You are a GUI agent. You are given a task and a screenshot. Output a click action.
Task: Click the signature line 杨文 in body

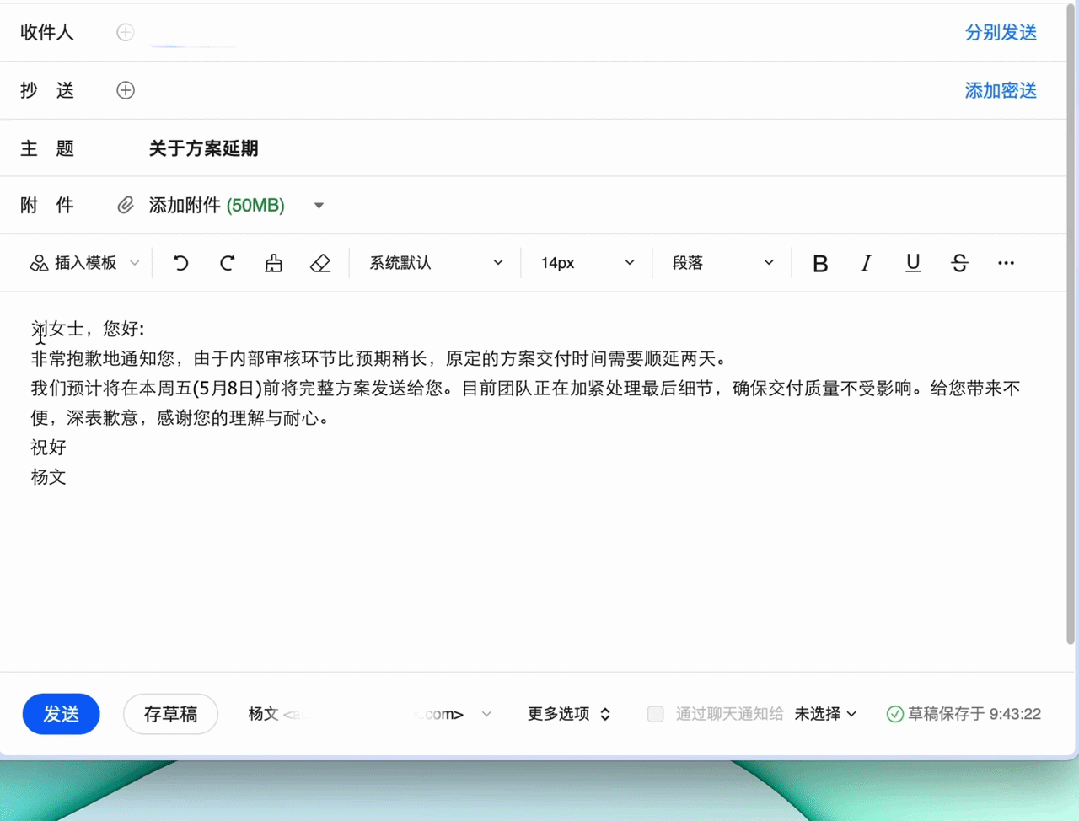48,477
